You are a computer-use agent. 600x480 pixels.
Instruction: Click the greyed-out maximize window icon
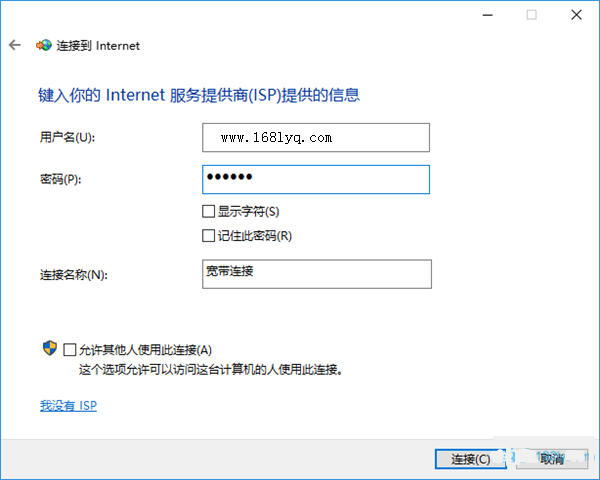(x=532, y=15)
